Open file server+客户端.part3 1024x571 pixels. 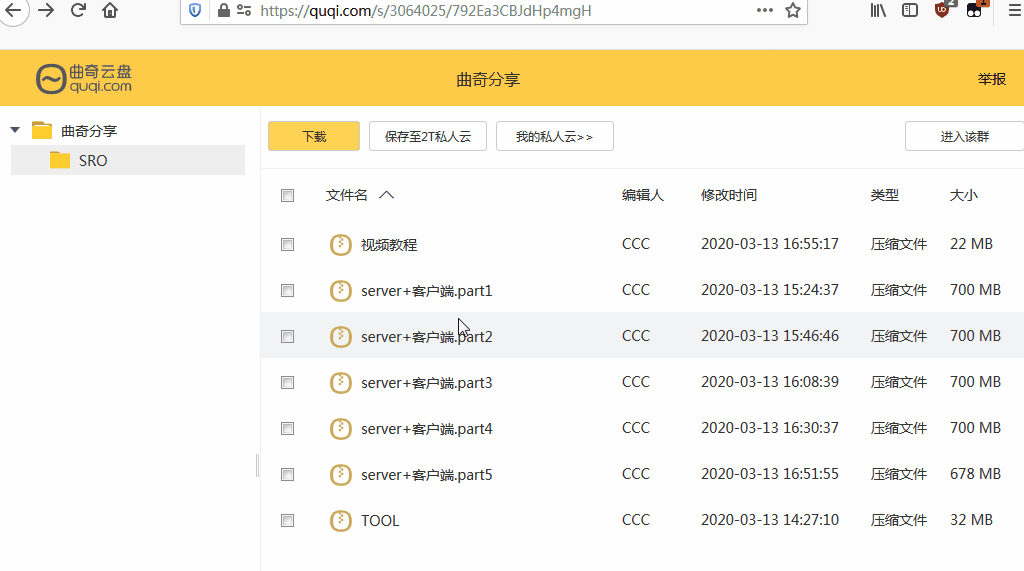[x=426, y=383]
